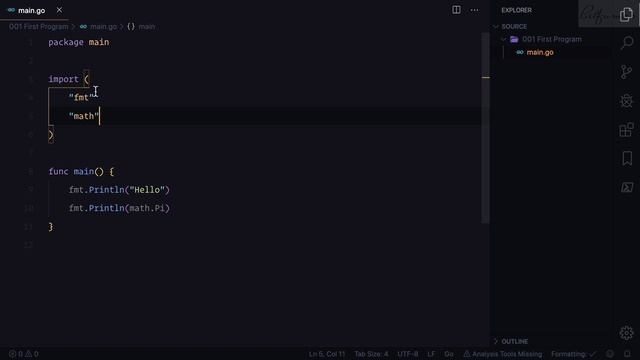
Task: Change Tab Size: 4 setting
Action: pyautogui.click(x=371, y=354)
